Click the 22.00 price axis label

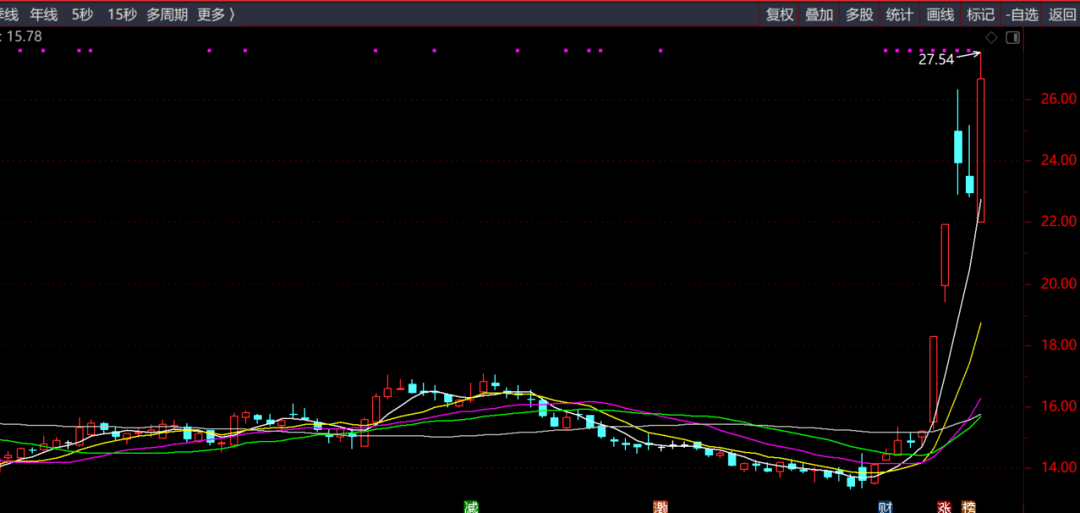[1059, 222]
